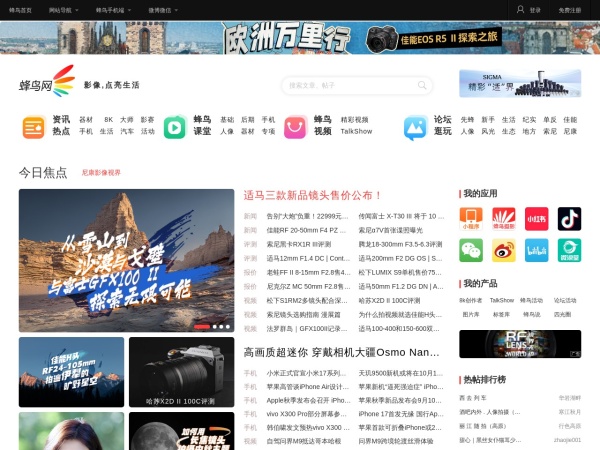Click the user profile icon beside 登录
This screenshot has height=450, width=600.
click(x=520, y=10)
